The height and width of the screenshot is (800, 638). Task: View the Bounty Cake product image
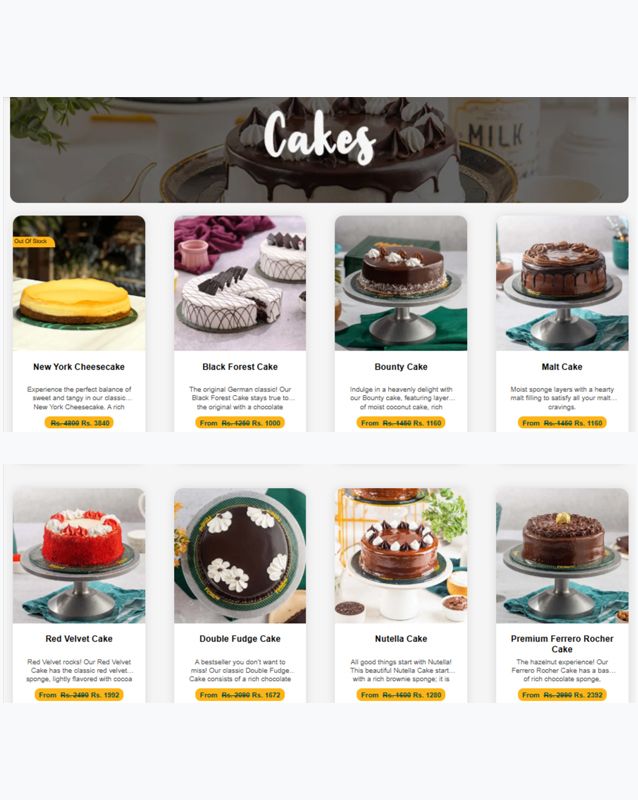coord(401,283)
